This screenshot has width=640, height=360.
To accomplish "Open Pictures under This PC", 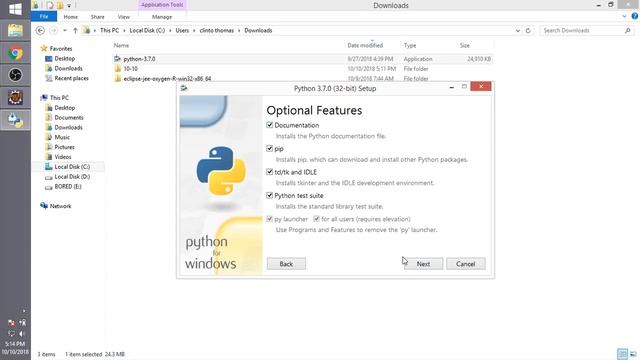I will [x=64, y=147].
